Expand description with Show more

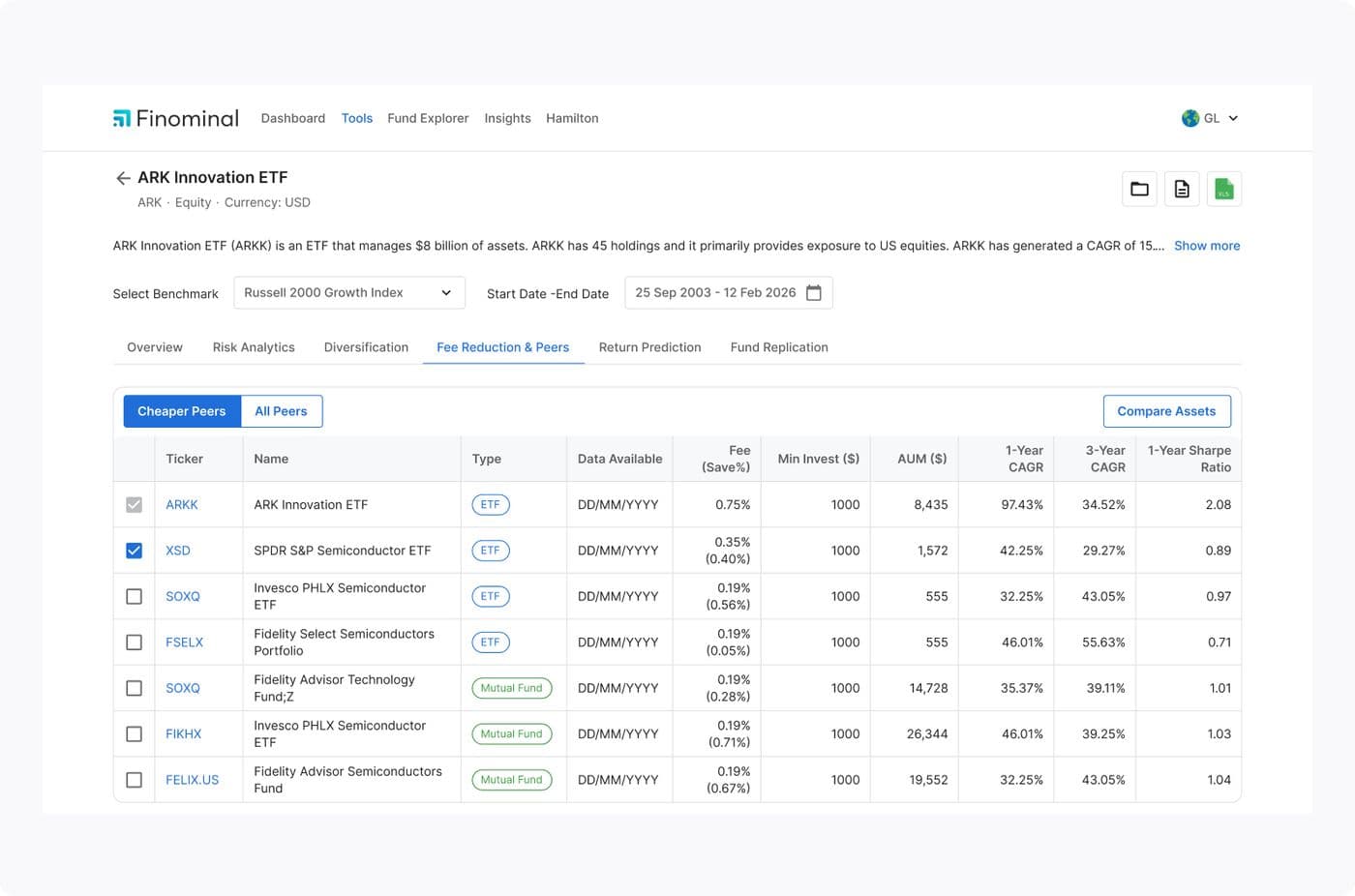1207,246
